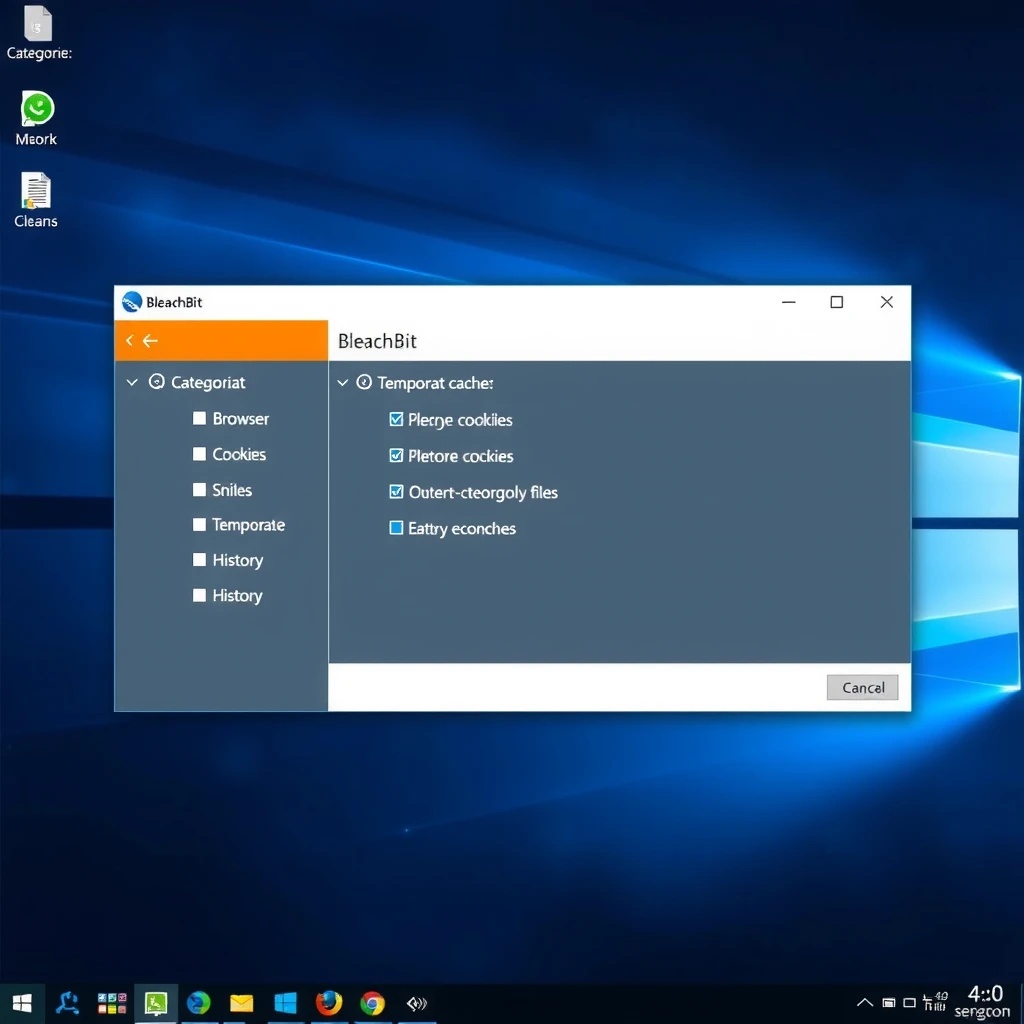Launch Chrome from taskbar
1024x1024 pixels.
point(372,1003)
